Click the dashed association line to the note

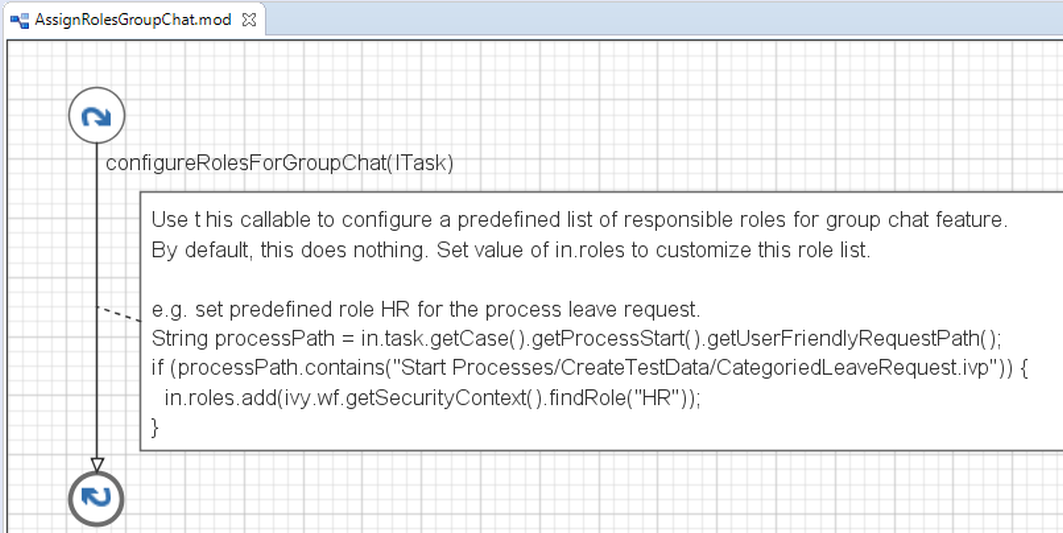[x=118, y=314]
